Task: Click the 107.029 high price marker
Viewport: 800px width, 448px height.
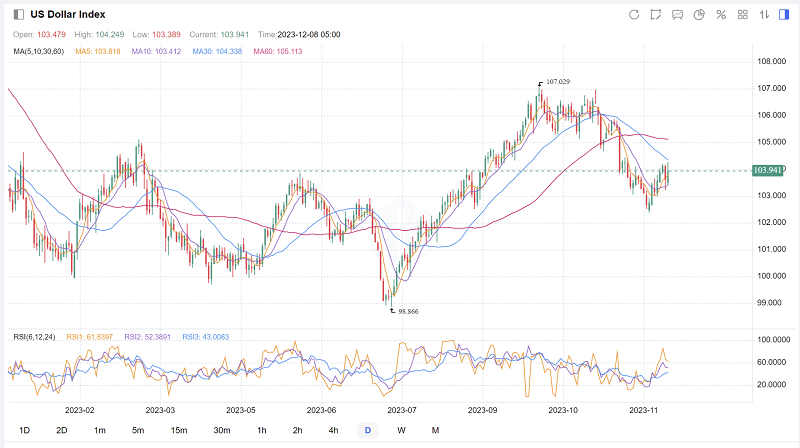Action: (x=555, y=81)
